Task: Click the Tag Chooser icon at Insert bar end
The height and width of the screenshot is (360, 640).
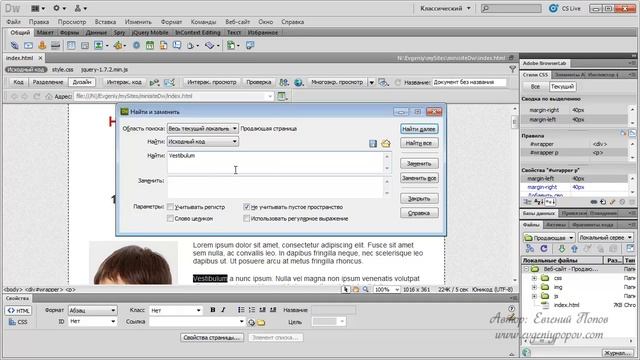Action: tap(250, 45)
